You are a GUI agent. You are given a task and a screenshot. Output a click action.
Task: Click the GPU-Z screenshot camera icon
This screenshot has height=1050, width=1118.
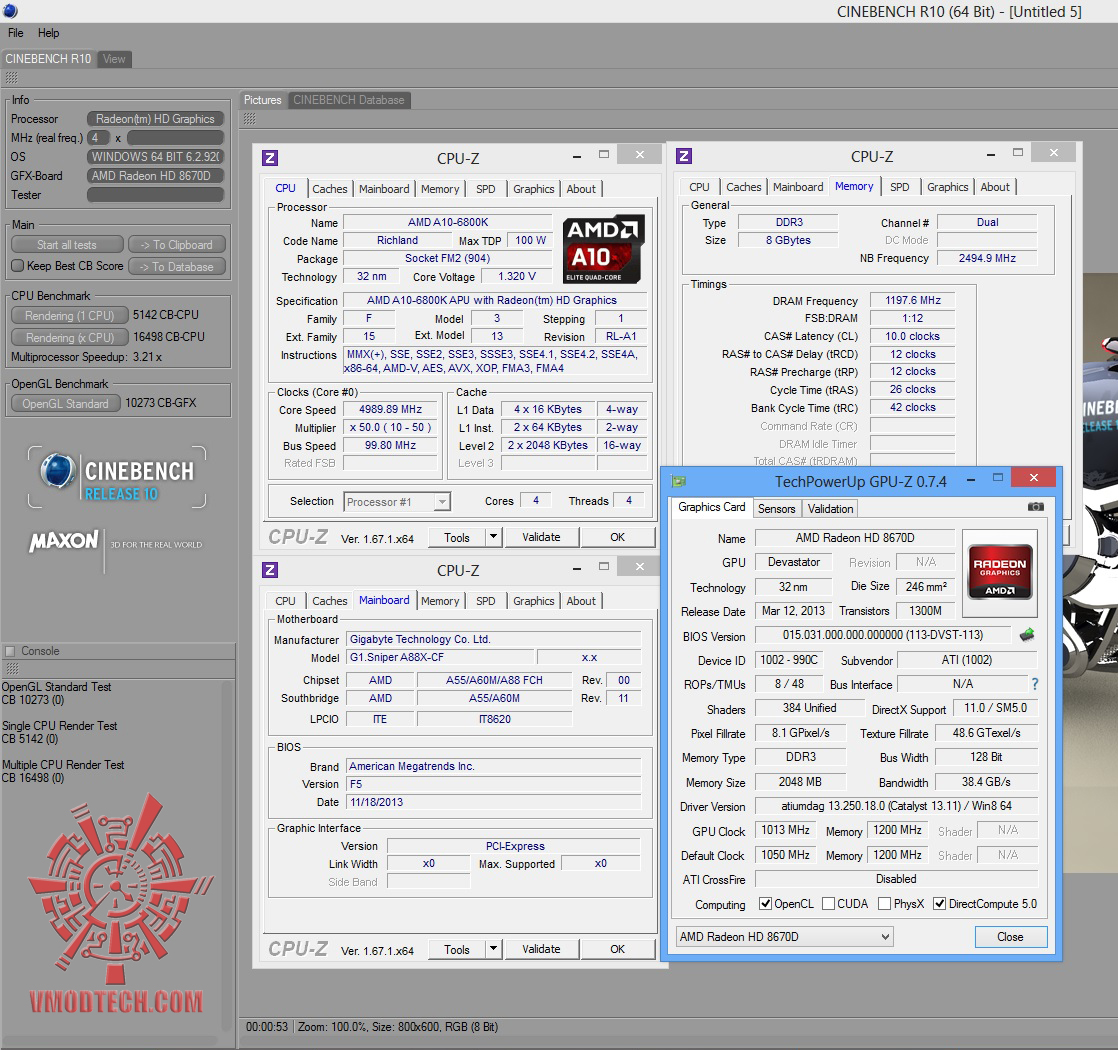(1036, 507)
